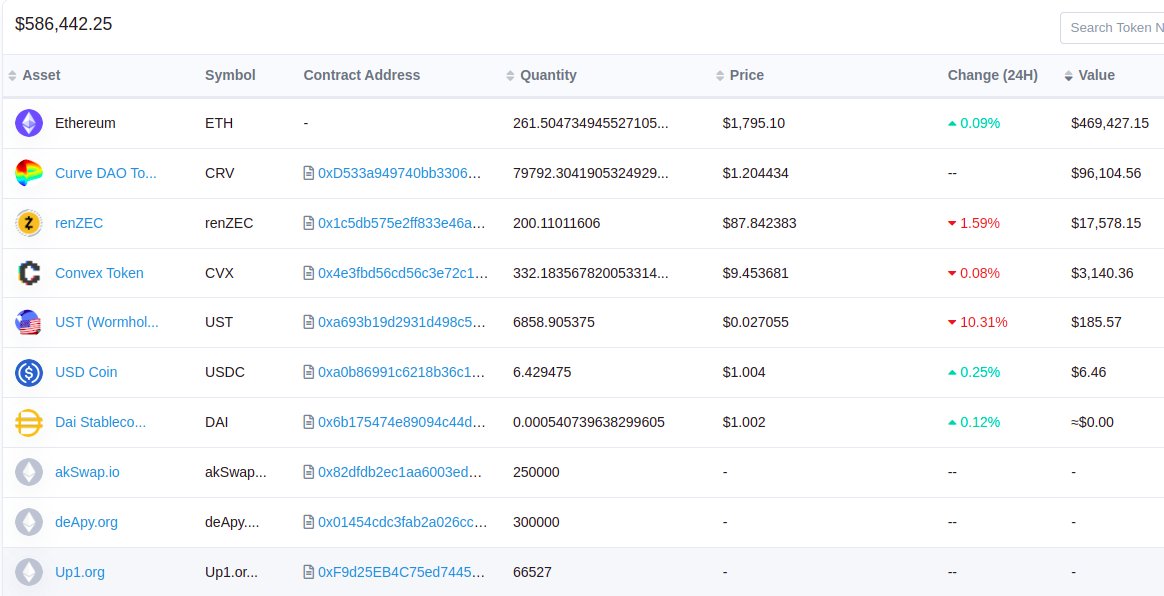Click the USD Coin logo
1164x596 pixels.
point(29,372)
